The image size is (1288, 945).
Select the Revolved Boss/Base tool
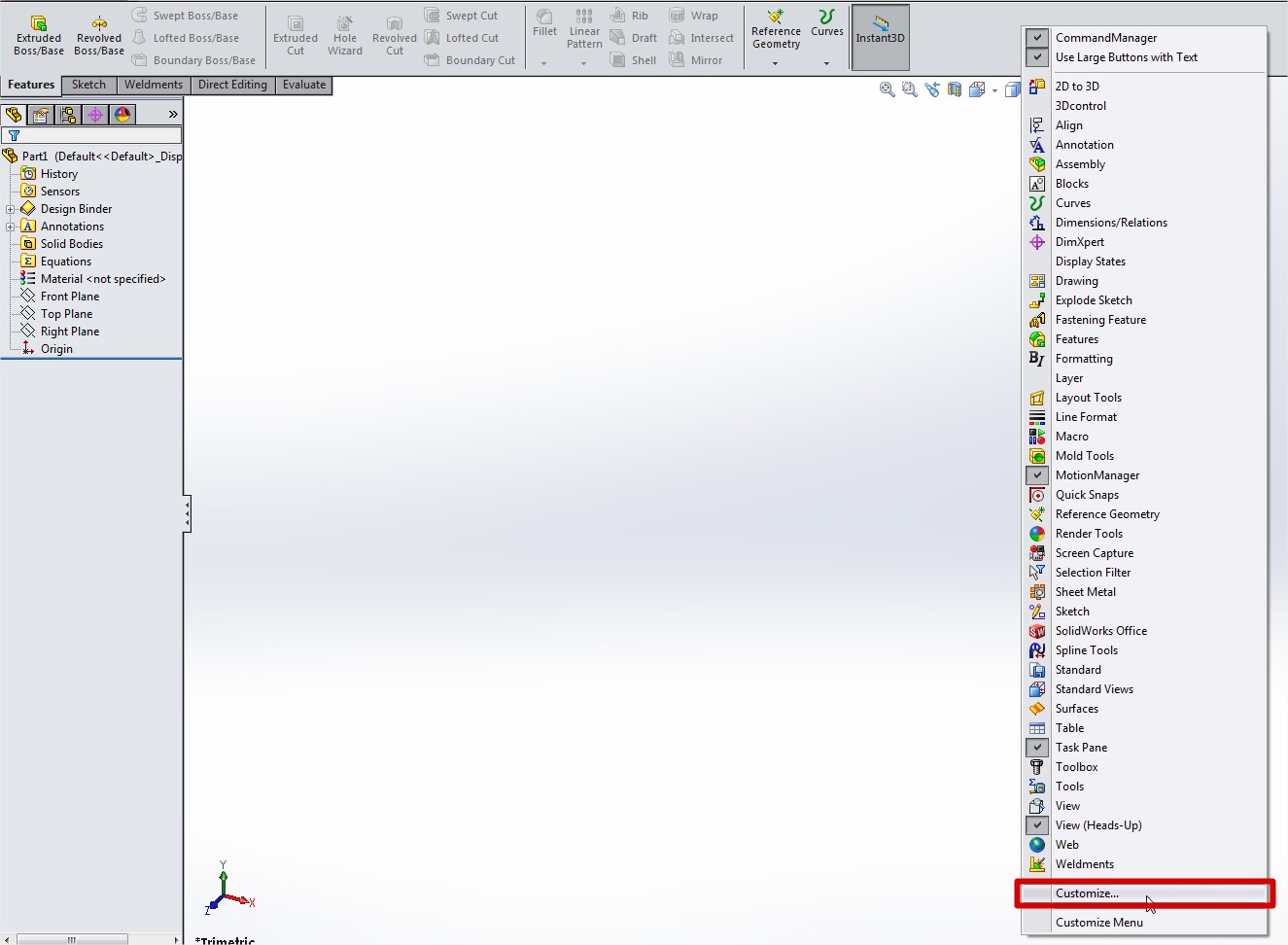[x=99, y=23]
